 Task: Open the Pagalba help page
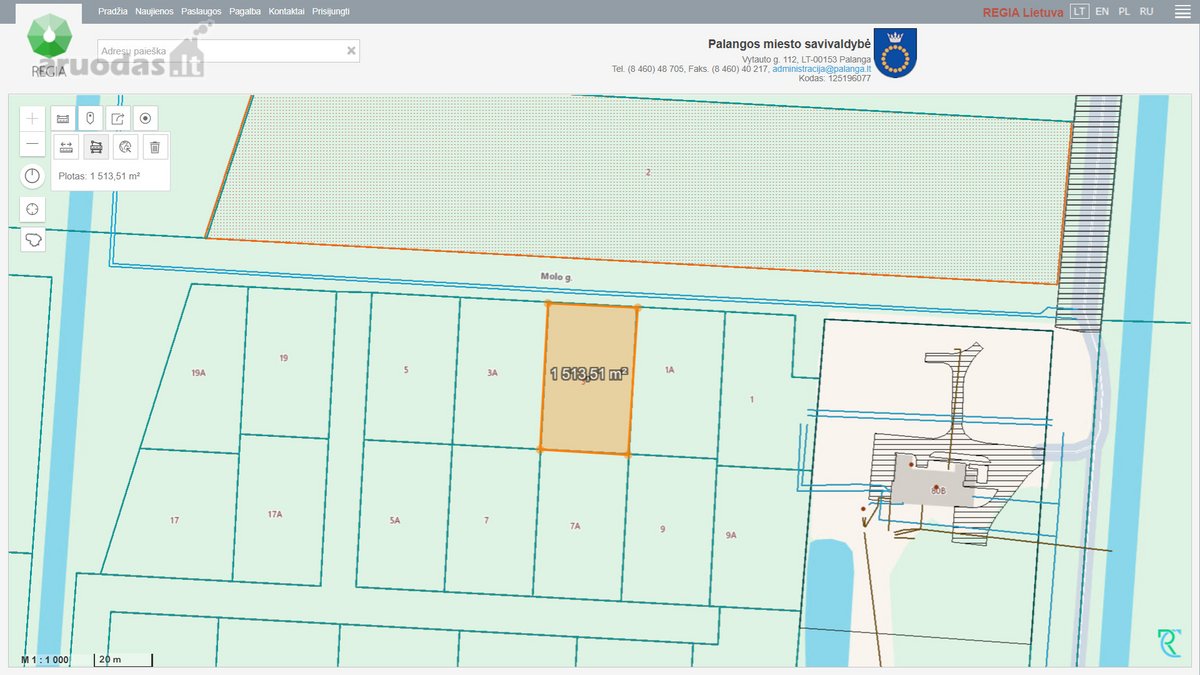click(245, 11)
